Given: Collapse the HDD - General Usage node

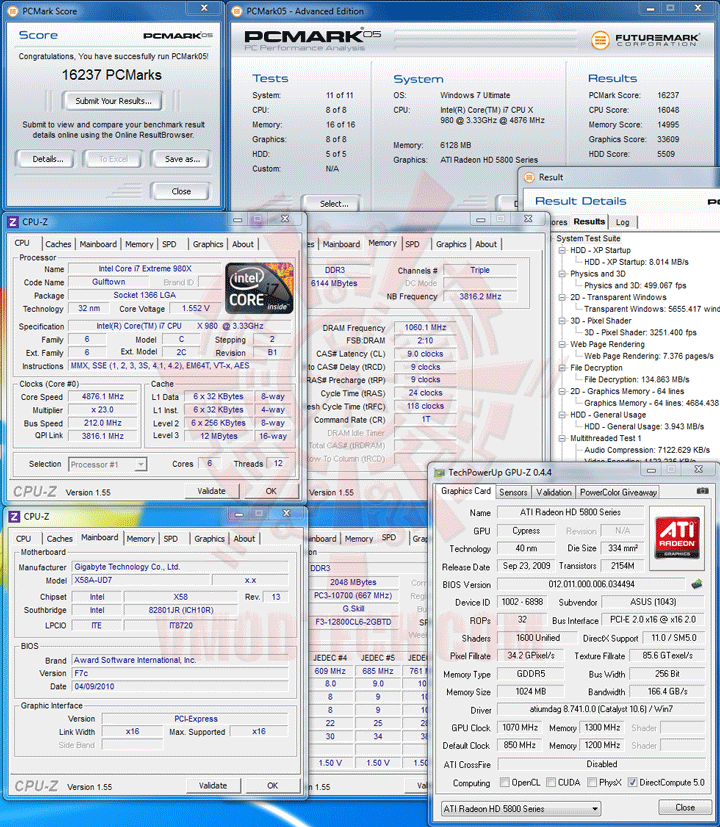Looking at the screenshot, I should (562, 415).
